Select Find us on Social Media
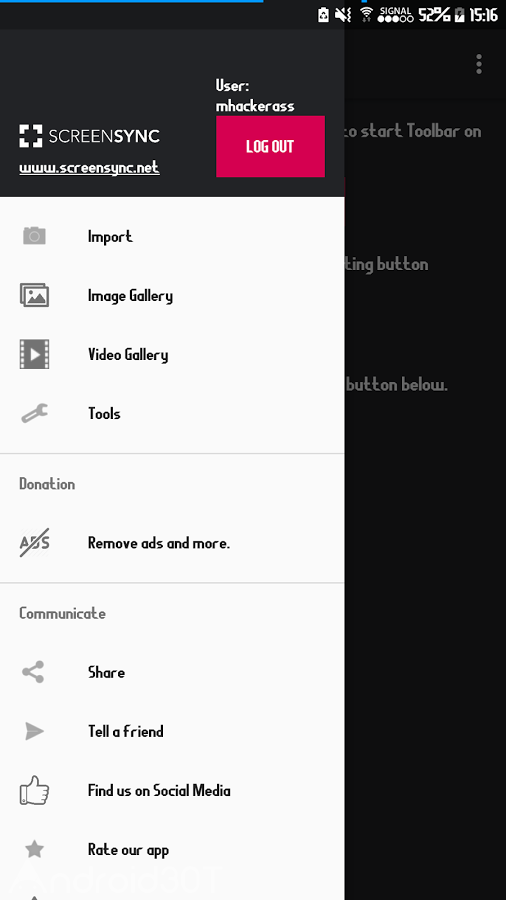 coord(172,790)
